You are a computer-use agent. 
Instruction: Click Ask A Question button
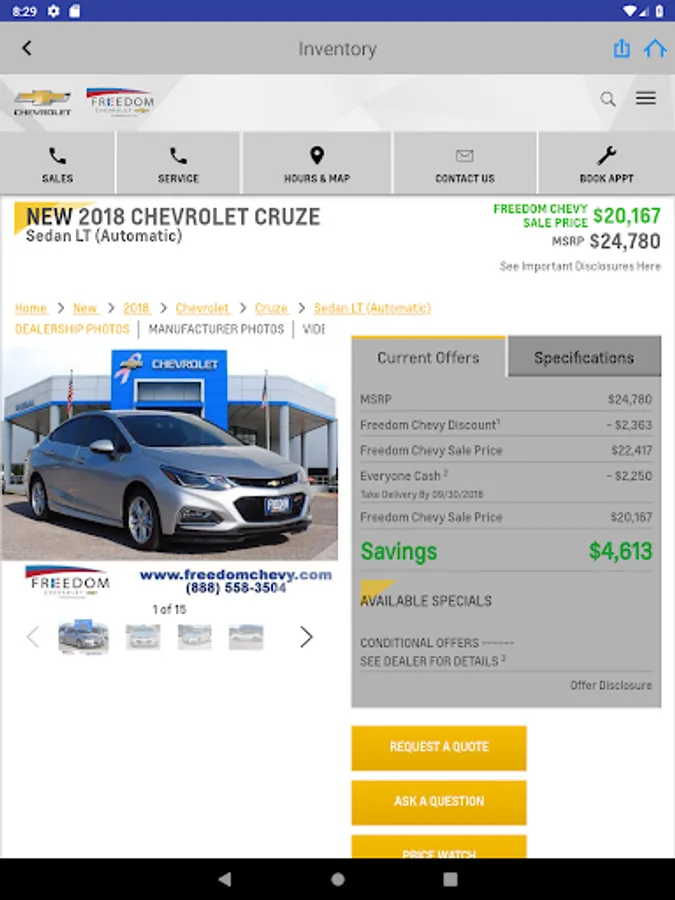tap(439, 802)
